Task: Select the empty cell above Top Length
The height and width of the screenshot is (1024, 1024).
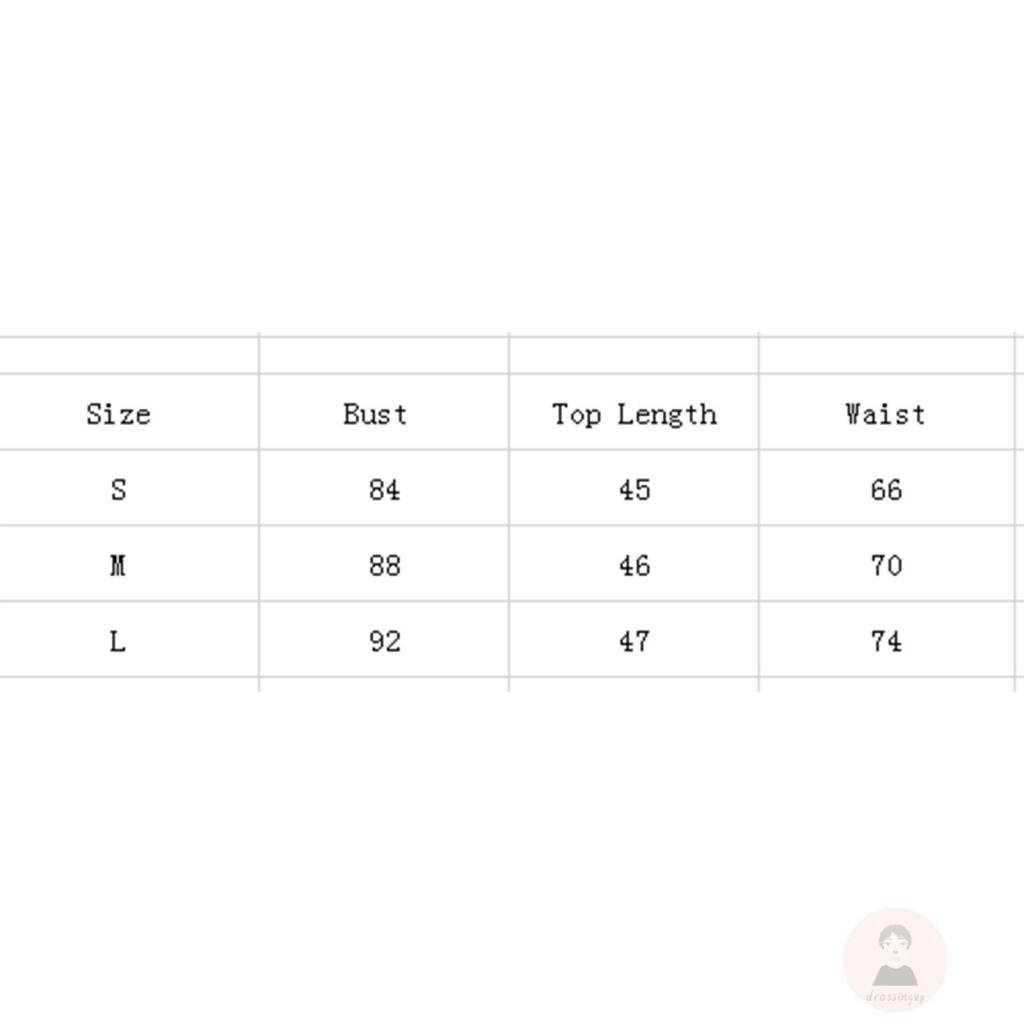Action: click(634, 355)
